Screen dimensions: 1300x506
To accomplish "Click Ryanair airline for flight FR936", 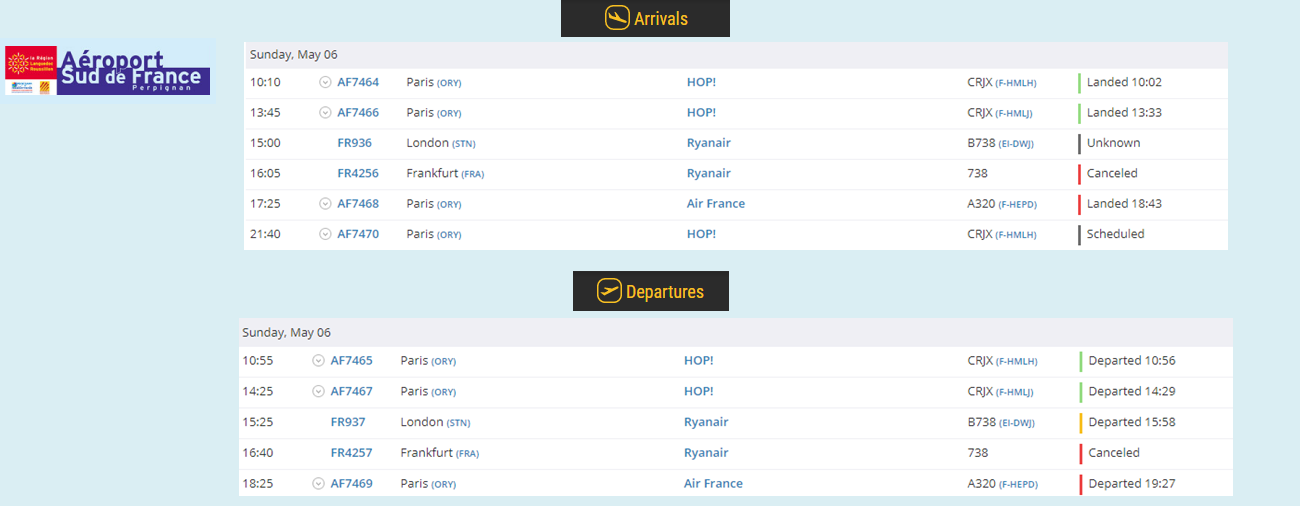I will point(708,143).
